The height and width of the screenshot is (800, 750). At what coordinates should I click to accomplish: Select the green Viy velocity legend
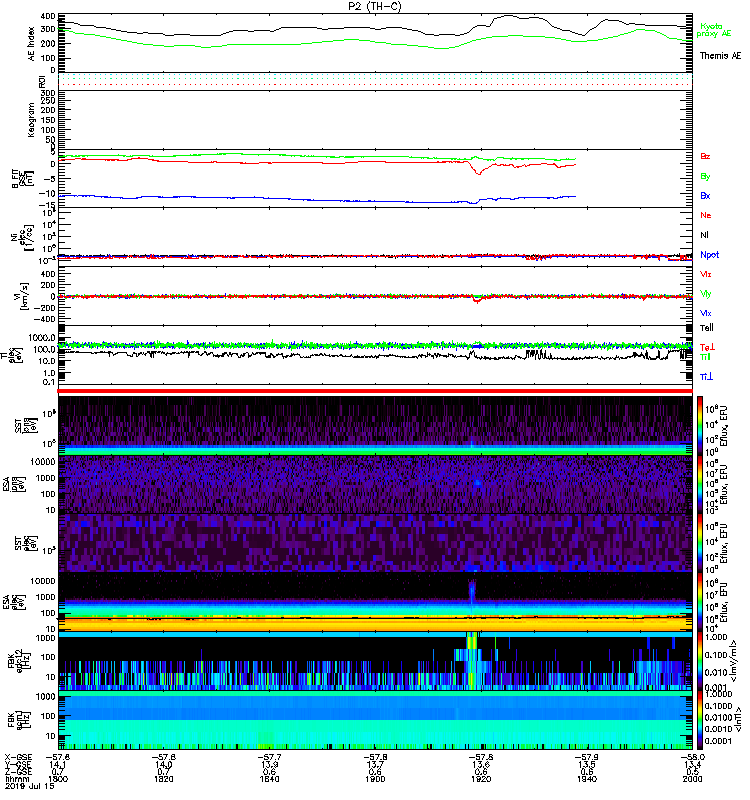click(x=706, y=294)
